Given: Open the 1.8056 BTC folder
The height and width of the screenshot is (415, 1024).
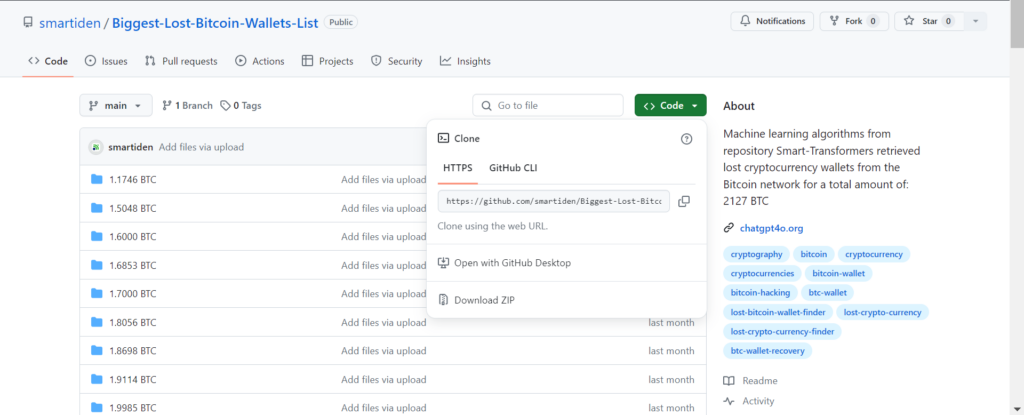Looking at the screenshot, I should [133, 322].
